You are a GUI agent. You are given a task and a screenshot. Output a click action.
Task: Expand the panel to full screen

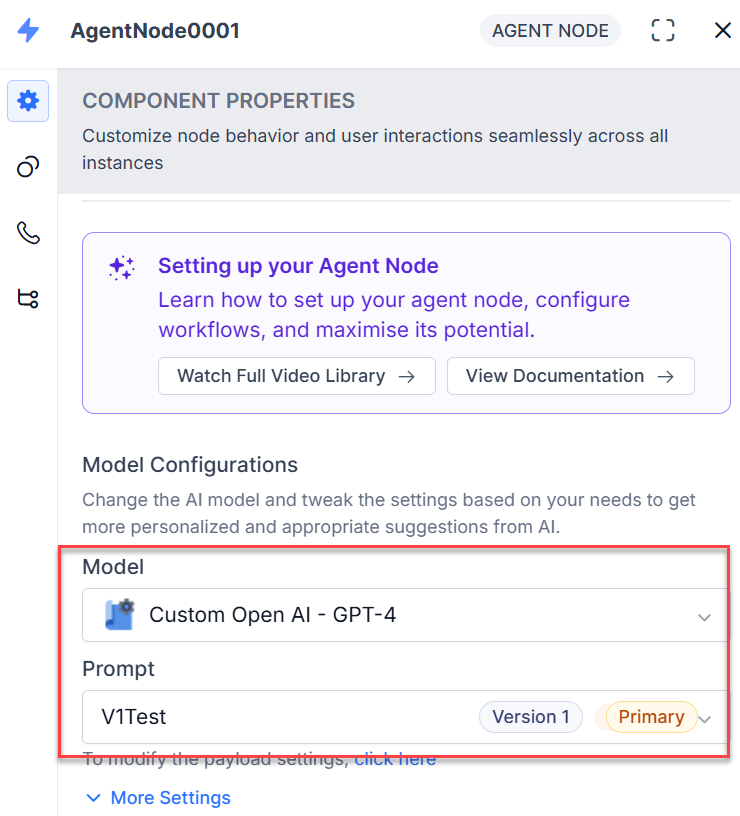pos(663,31)
